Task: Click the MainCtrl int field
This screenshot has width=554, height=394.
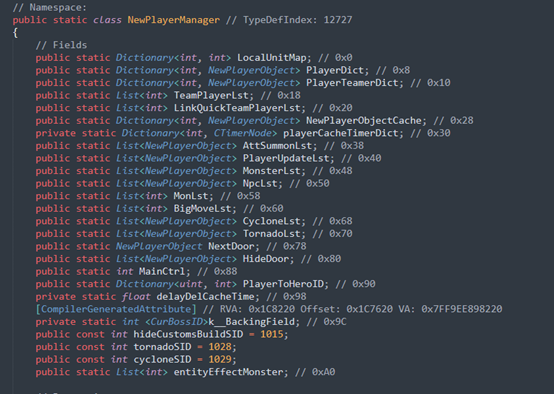Action: [x=161, y=271]
